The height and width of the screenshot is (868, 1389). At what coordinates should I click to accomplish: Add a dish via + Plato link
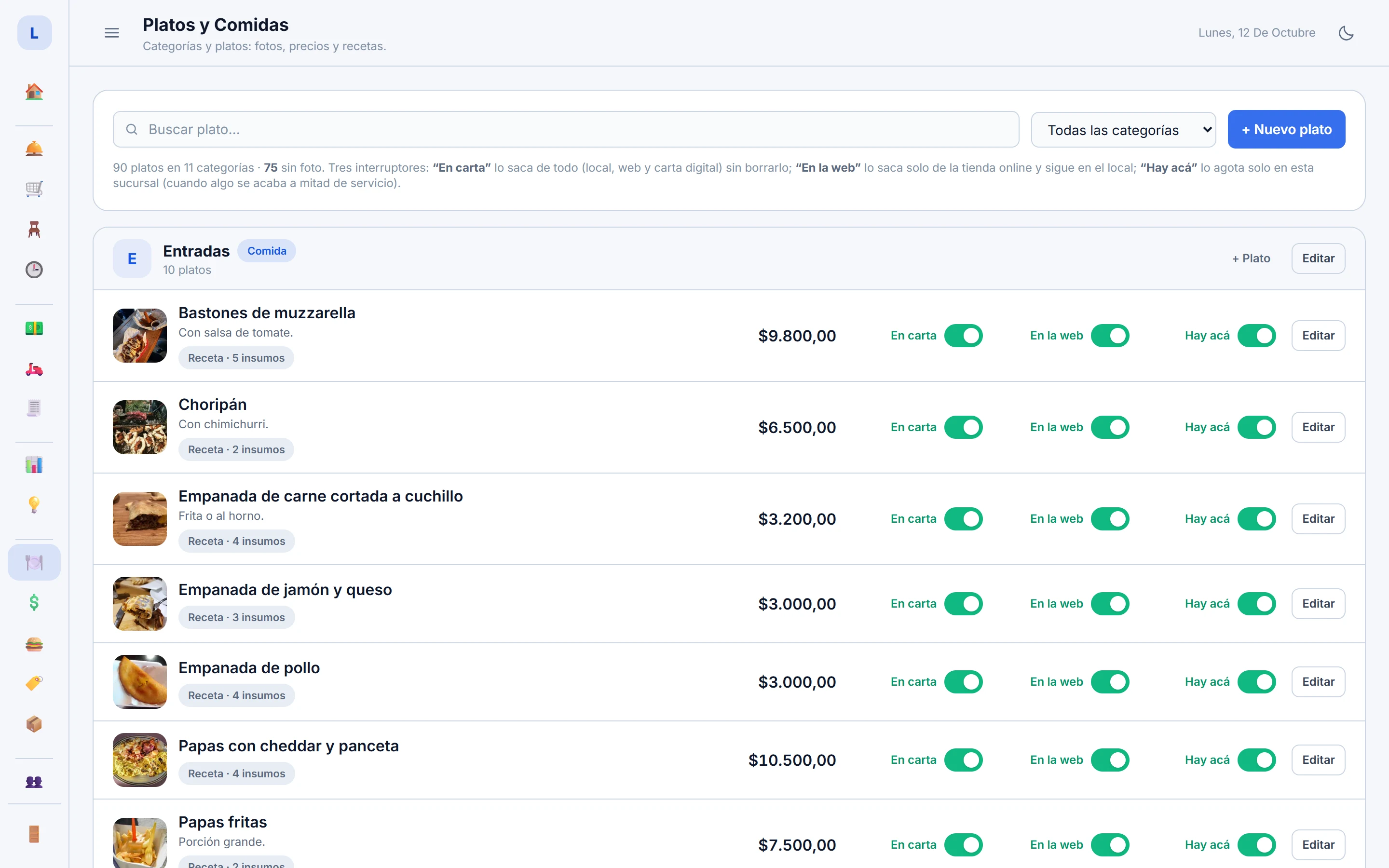[1251, 258]
